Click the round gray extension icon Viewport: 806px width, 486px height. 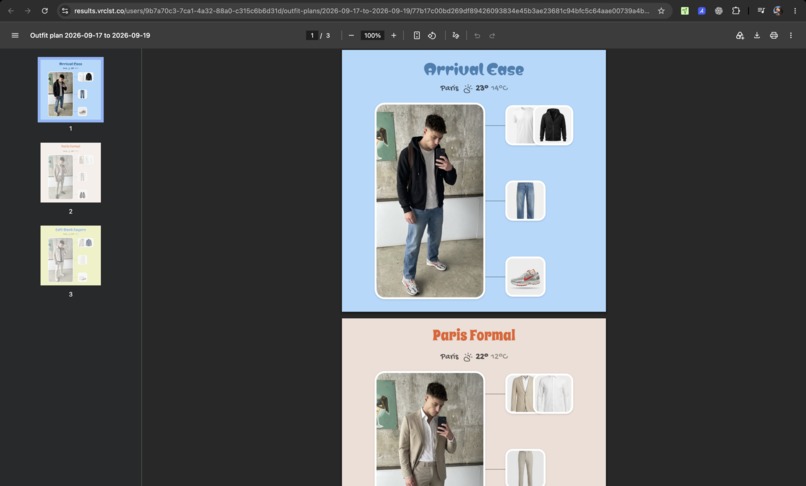coord(719,11)
